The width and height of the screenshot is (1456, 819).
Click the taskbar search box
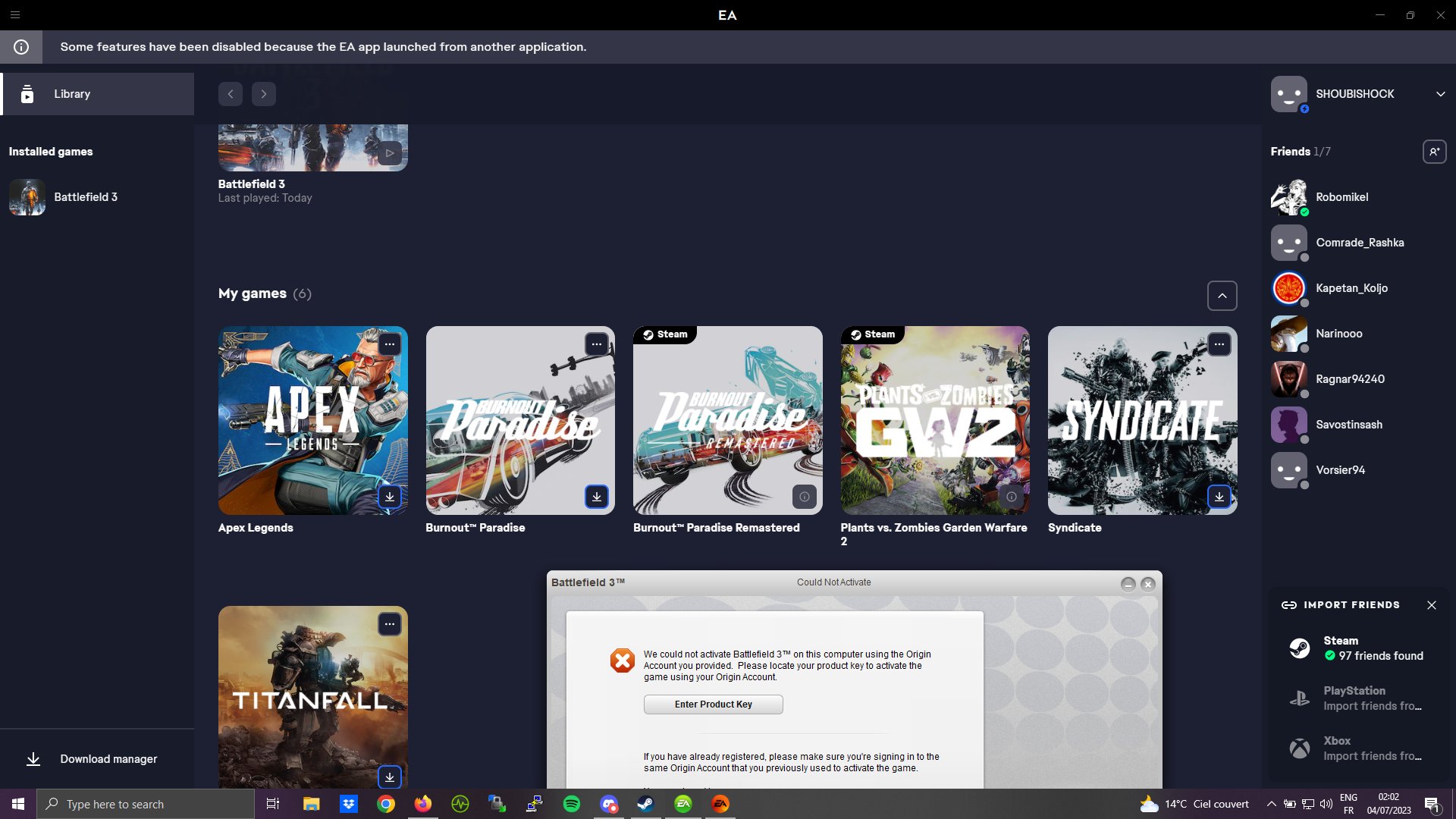(x=146, y=804)
